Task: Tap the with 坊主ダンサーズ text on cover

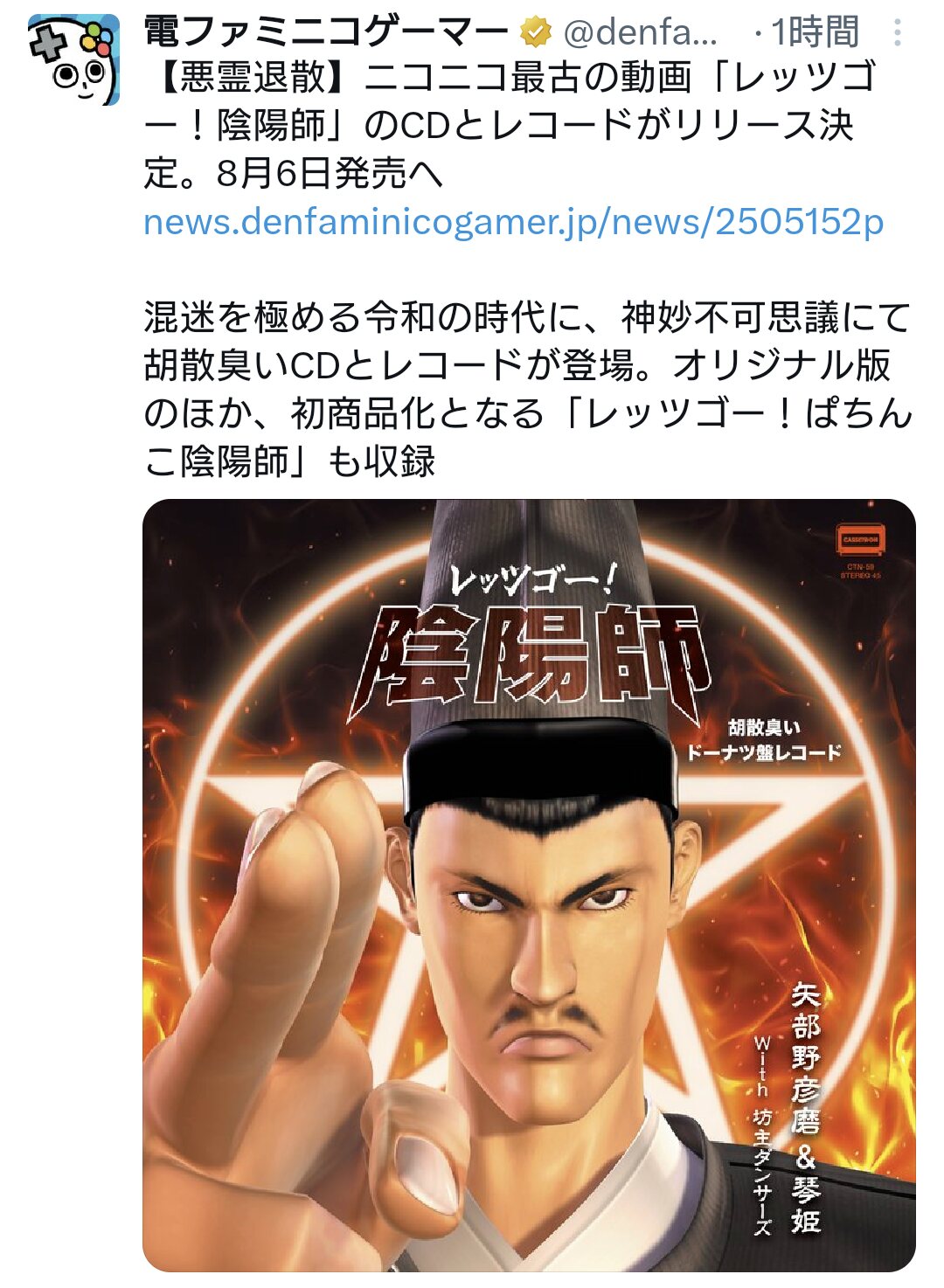Action: click(x=762, y=1136)
